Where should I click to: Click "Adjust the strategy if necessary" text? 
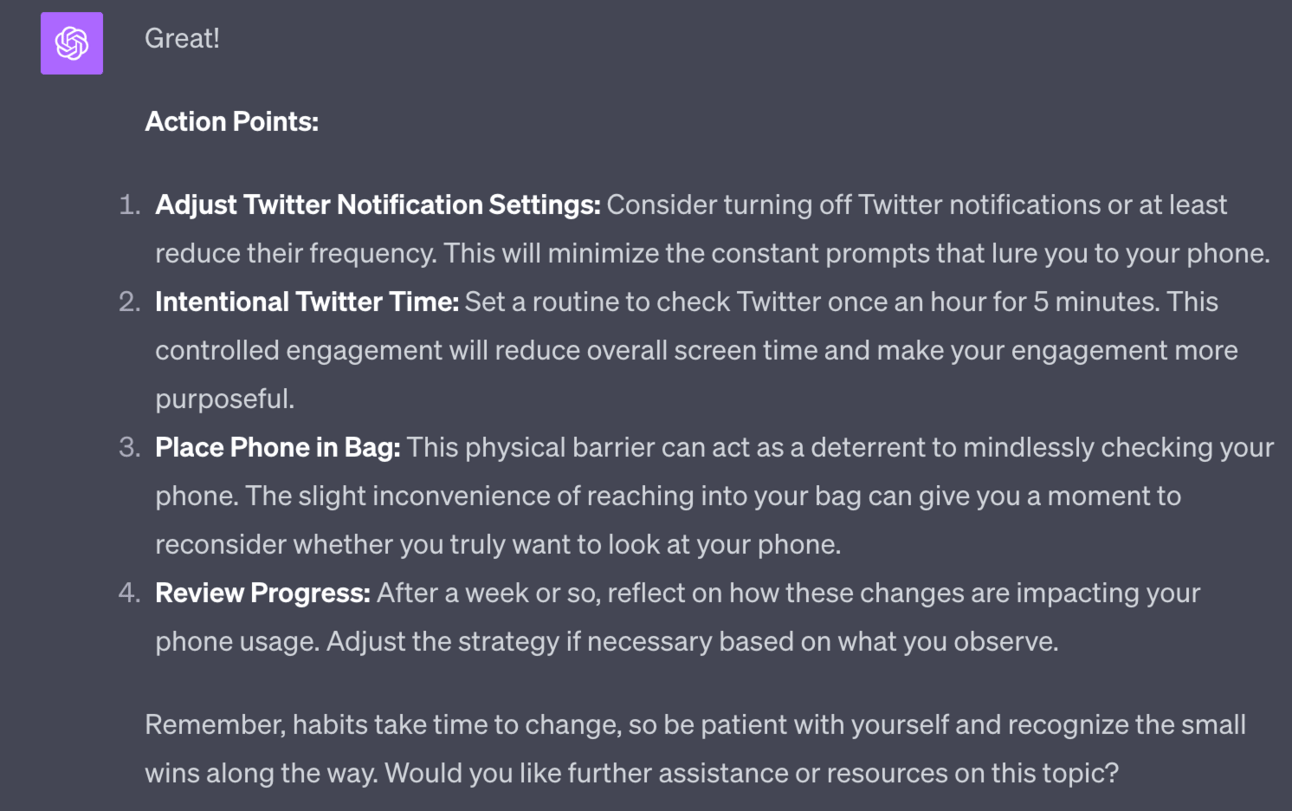coord(510,641)
